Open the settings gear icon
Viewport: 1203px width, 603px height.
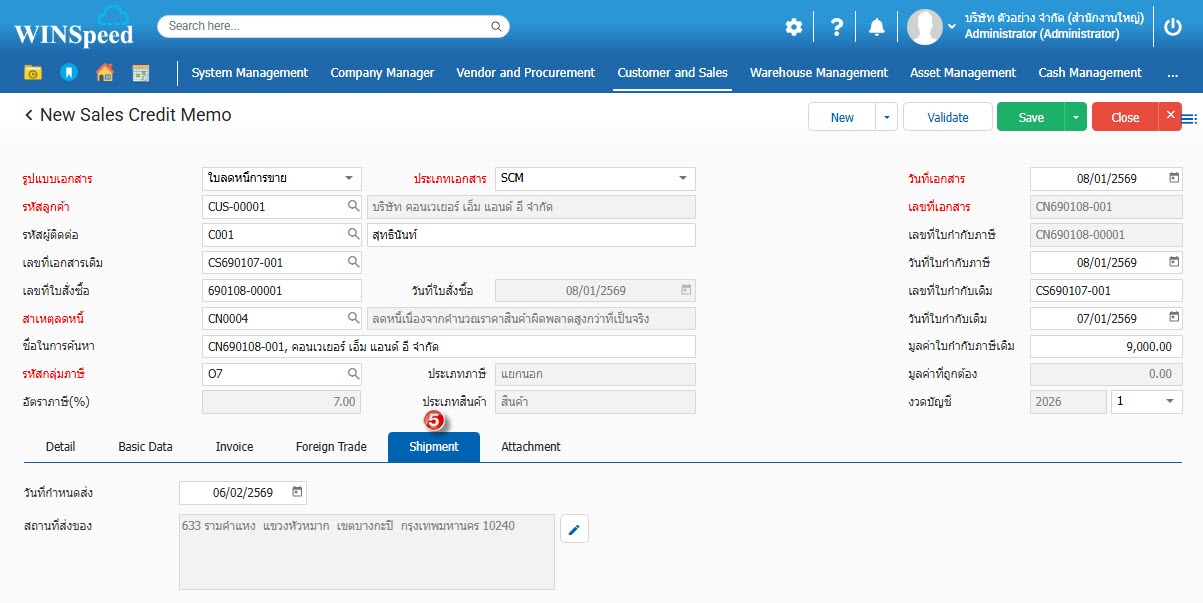793,27
